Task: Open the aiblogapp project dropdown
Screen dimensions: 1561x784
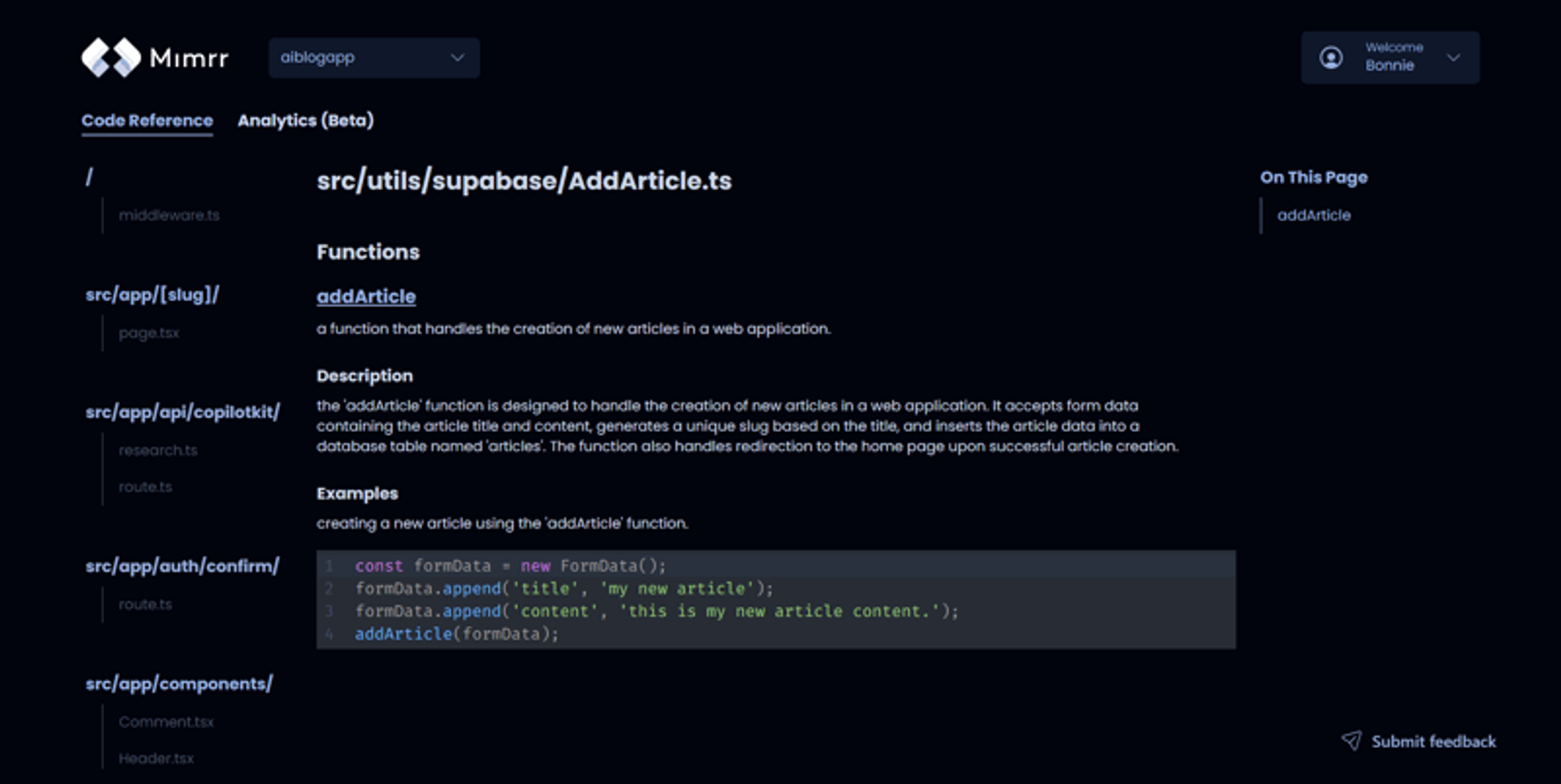Action: tap(374, 58)
